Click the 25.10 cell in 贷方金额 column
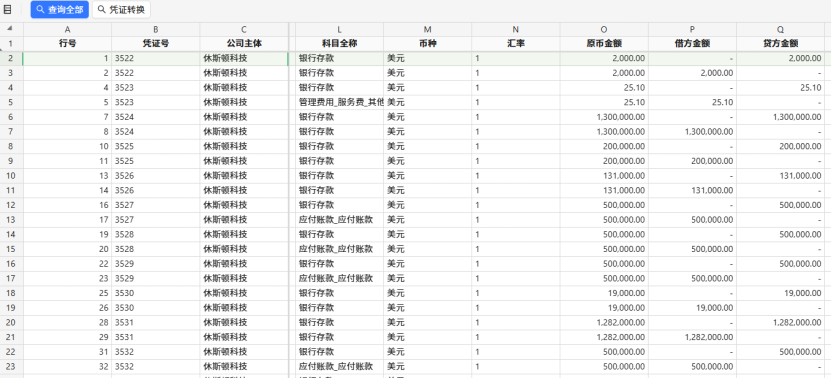This screenshot has height=378, width=831. (x=781, y=87)
